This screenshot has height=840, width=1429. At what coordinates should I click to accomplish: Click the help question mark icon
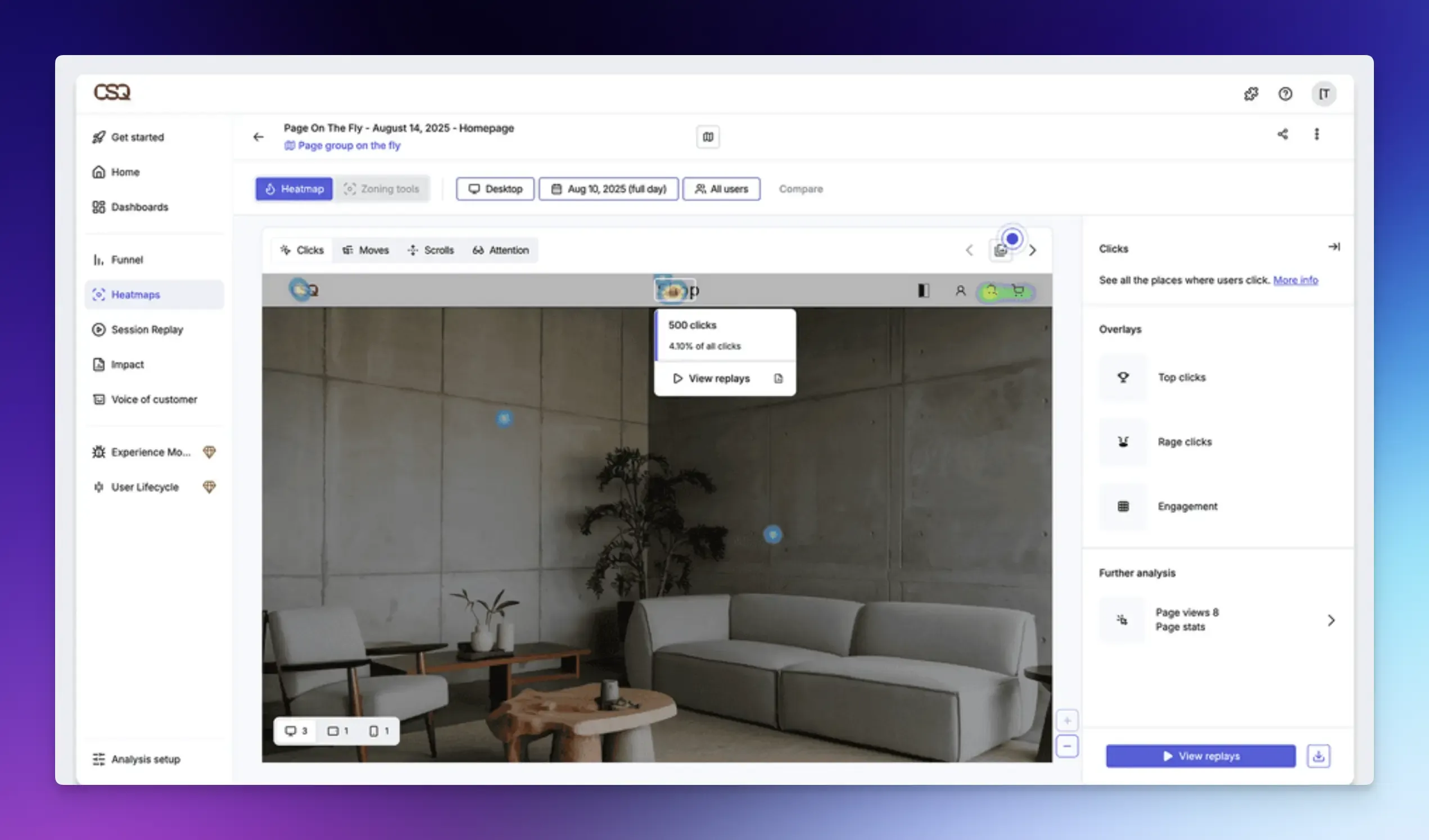[1285, 94]
